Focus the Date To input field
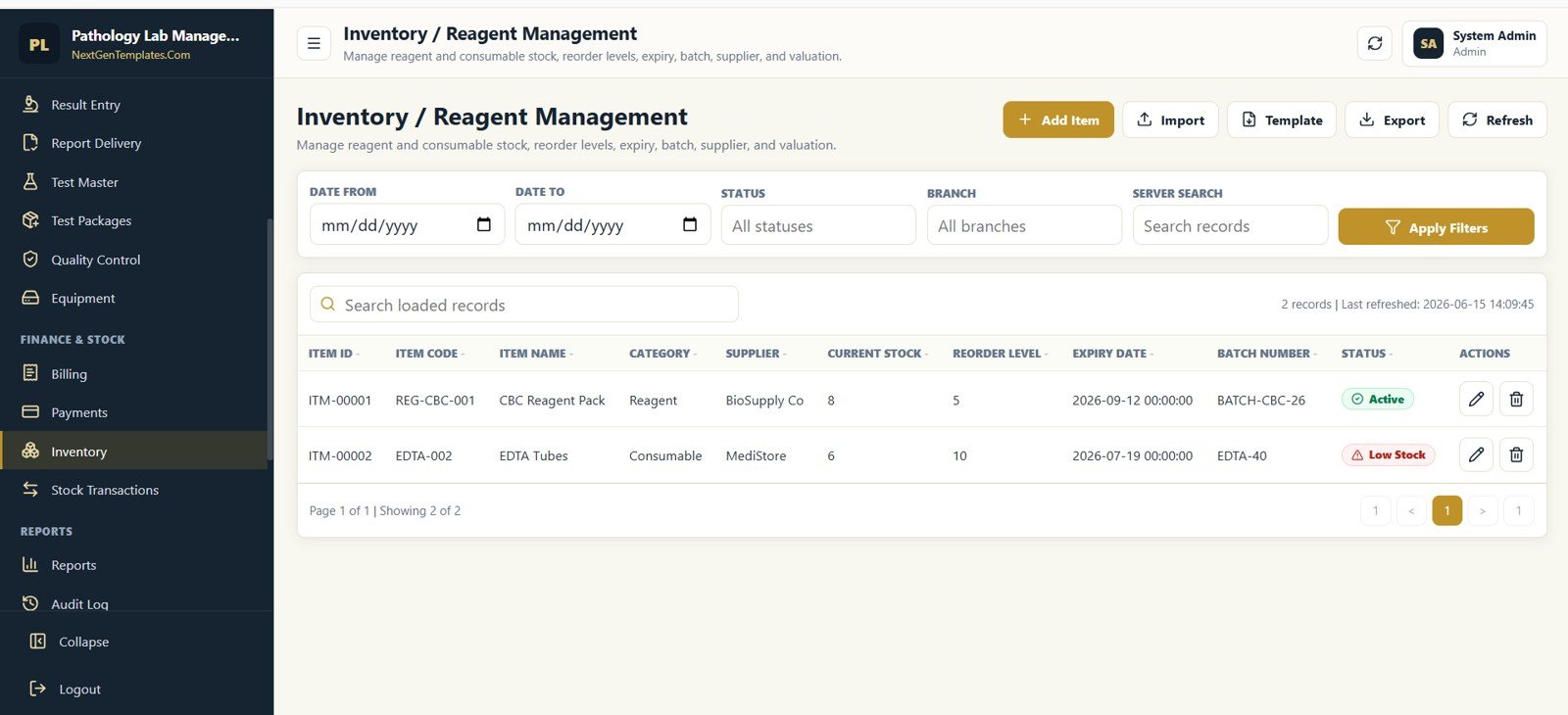Viewport: 1568px width, 715px height. click(x=612, y=224)
